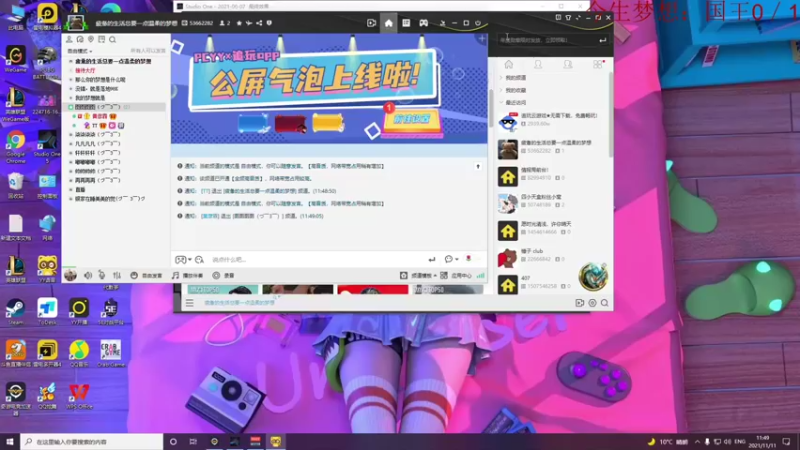The height and width of the screenshot is (450, 800).
Task: Click the plus icon at banner top corner
Action: (482, 38)
